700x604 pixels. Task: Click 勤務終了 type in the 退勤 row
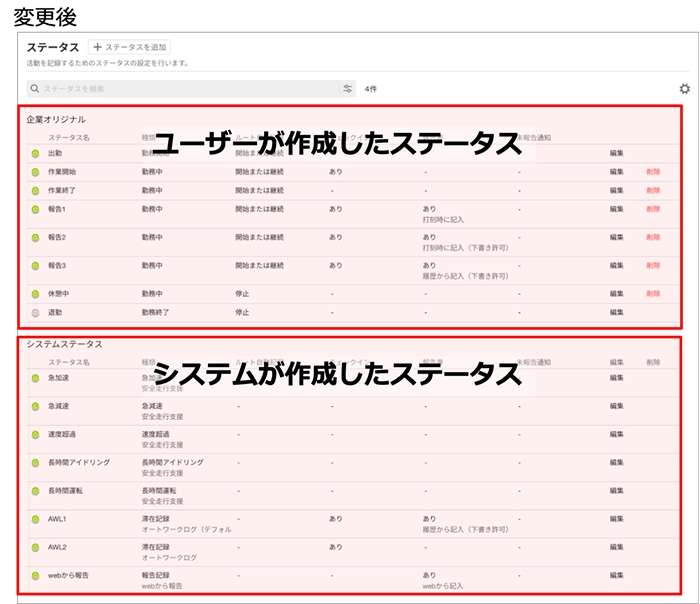(155, 312)
